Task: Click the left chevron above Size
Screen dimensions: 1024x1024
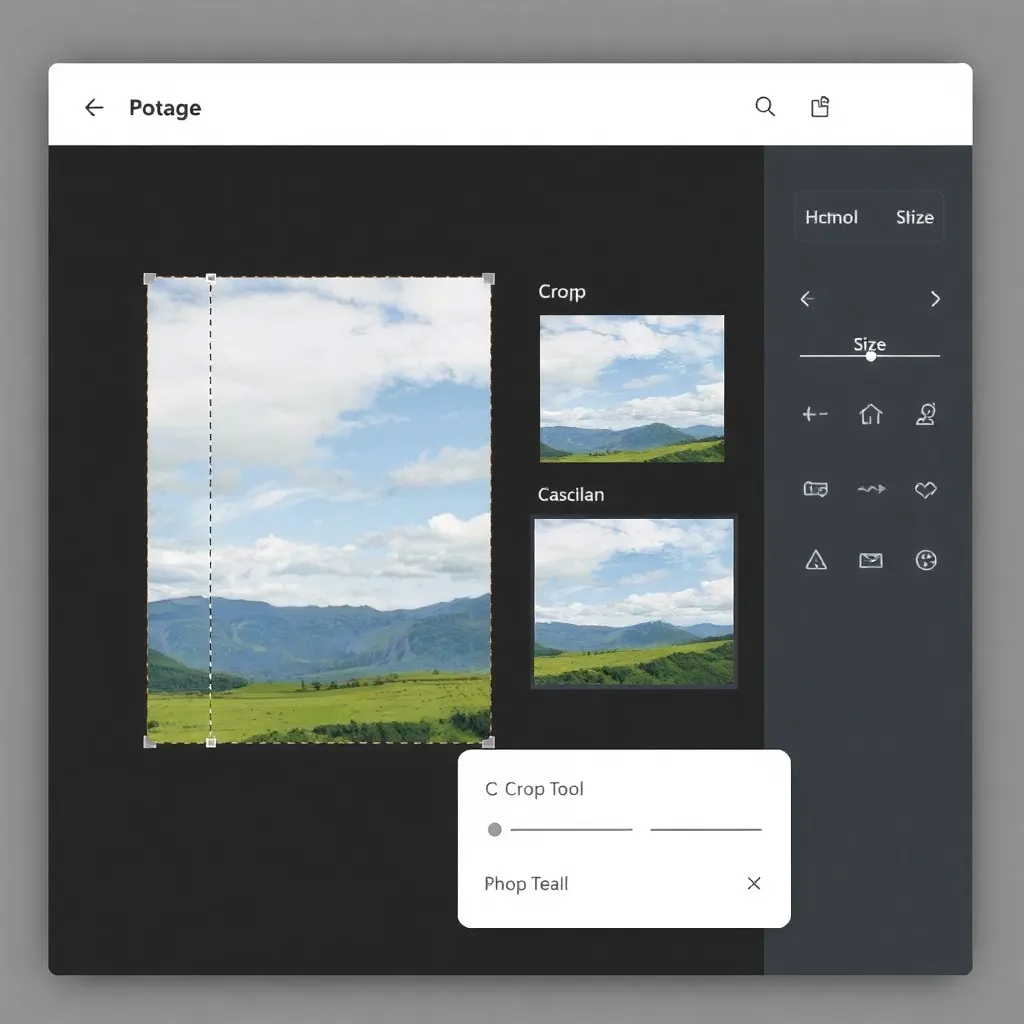Action: [x=806, y=298]
